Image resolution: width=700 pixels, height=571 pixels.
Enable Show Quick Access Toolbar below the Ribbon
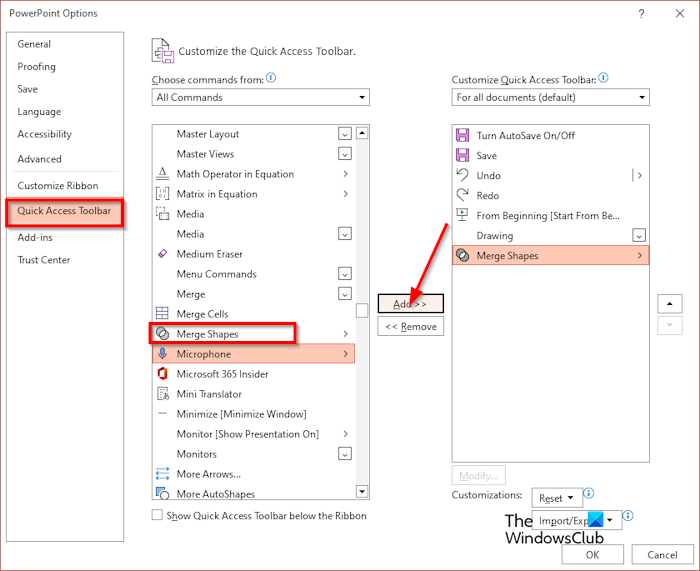pyautogui.click(x=157, y=515)
